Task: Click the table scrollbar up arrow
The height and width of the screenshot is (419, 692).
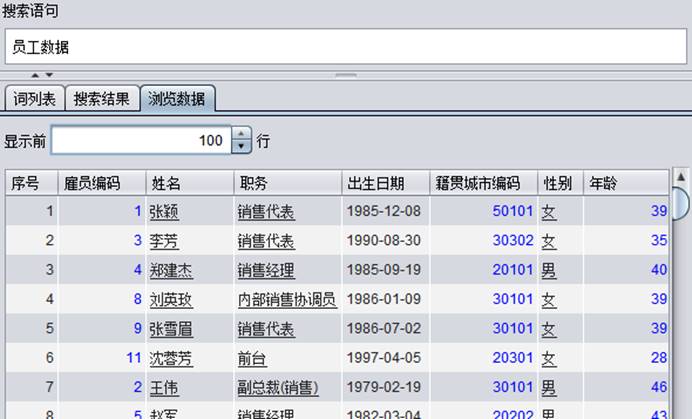Action: click(681, 178)
